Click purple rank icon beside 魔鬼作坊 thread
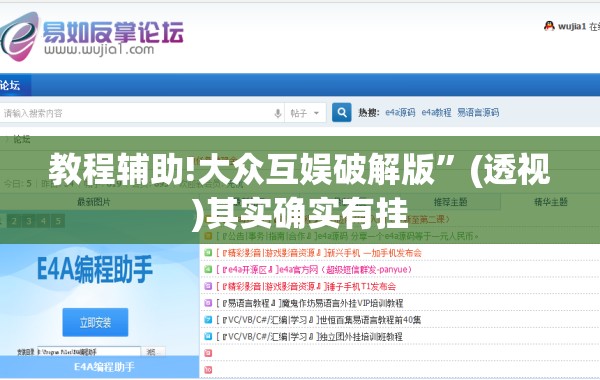Viewport: 600px width, 380px height. pyautogui.click(x=208, y=303)
